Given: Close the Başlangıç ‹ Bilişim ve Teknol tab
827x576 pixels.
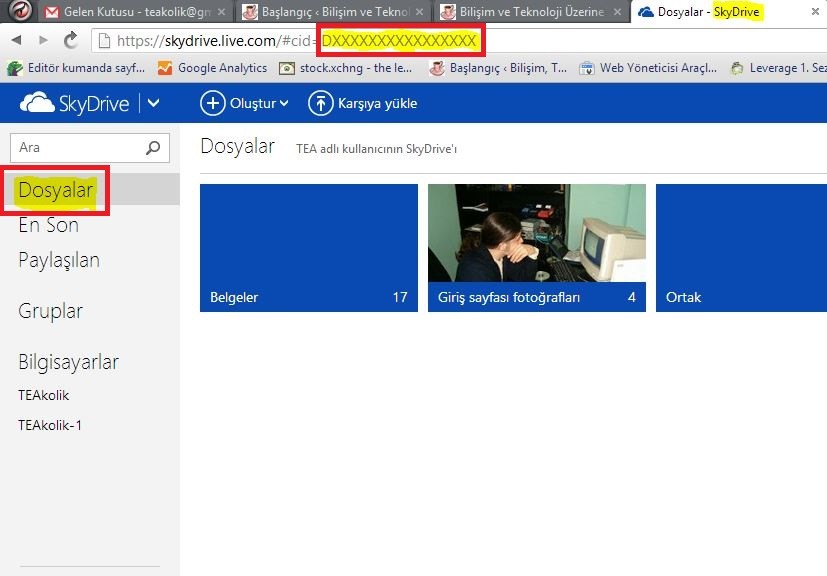Looking at the screenshot, I should (419, 12).
